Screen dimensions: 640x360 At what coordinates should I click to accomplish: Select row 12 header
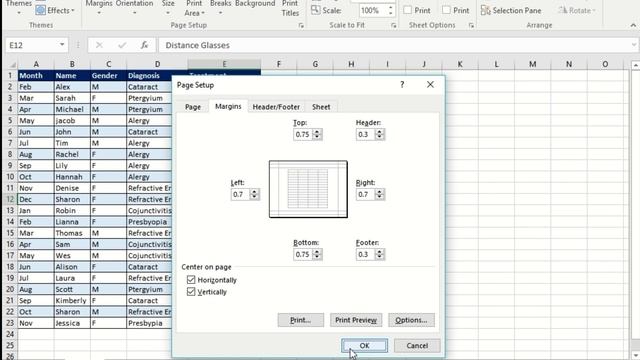pyautogui.click(x=10, y=199)
